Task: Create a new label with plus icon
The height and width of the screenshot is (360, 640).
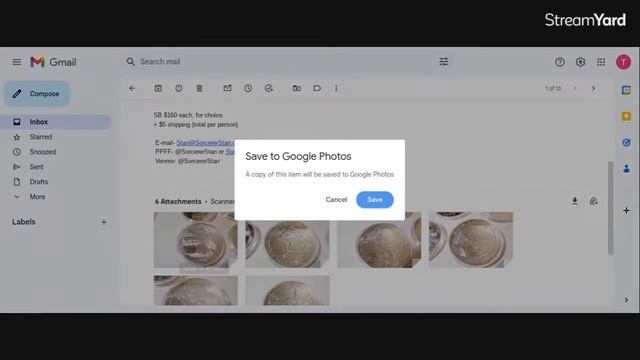Action: 104,222
